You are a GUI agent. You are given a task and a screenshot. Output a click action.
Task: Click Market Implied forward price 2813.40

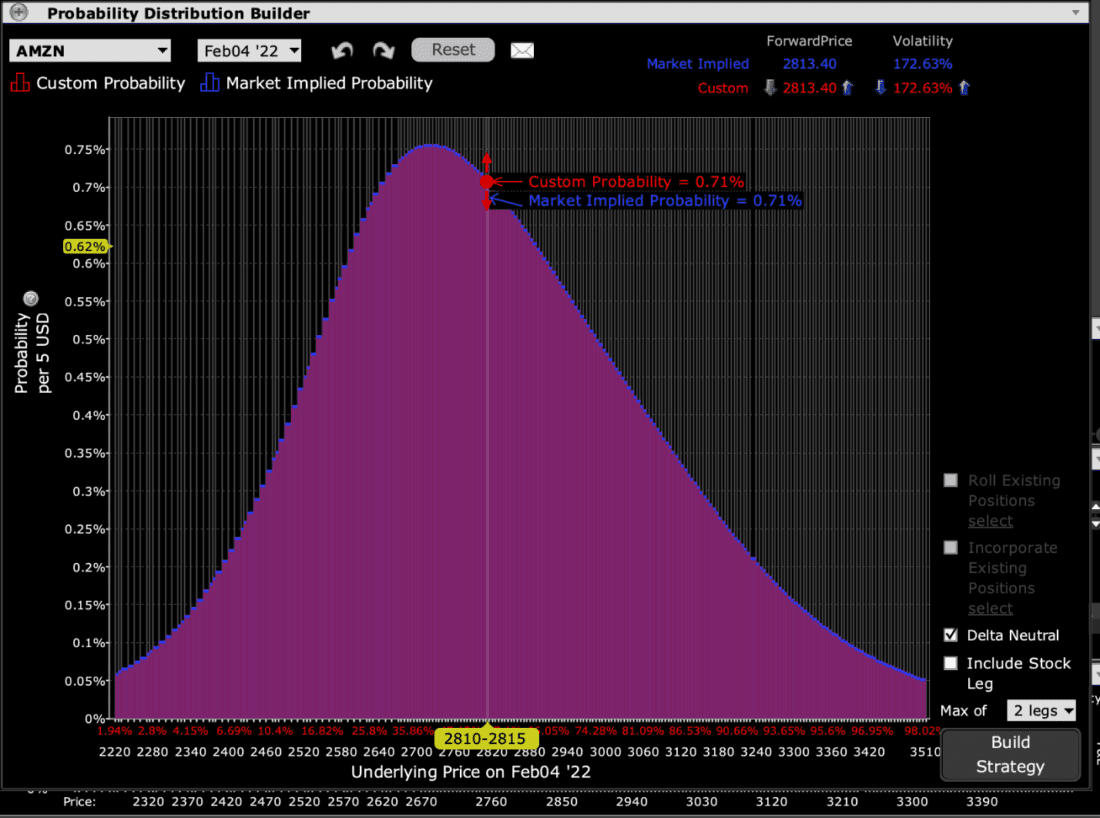[810, 64]
